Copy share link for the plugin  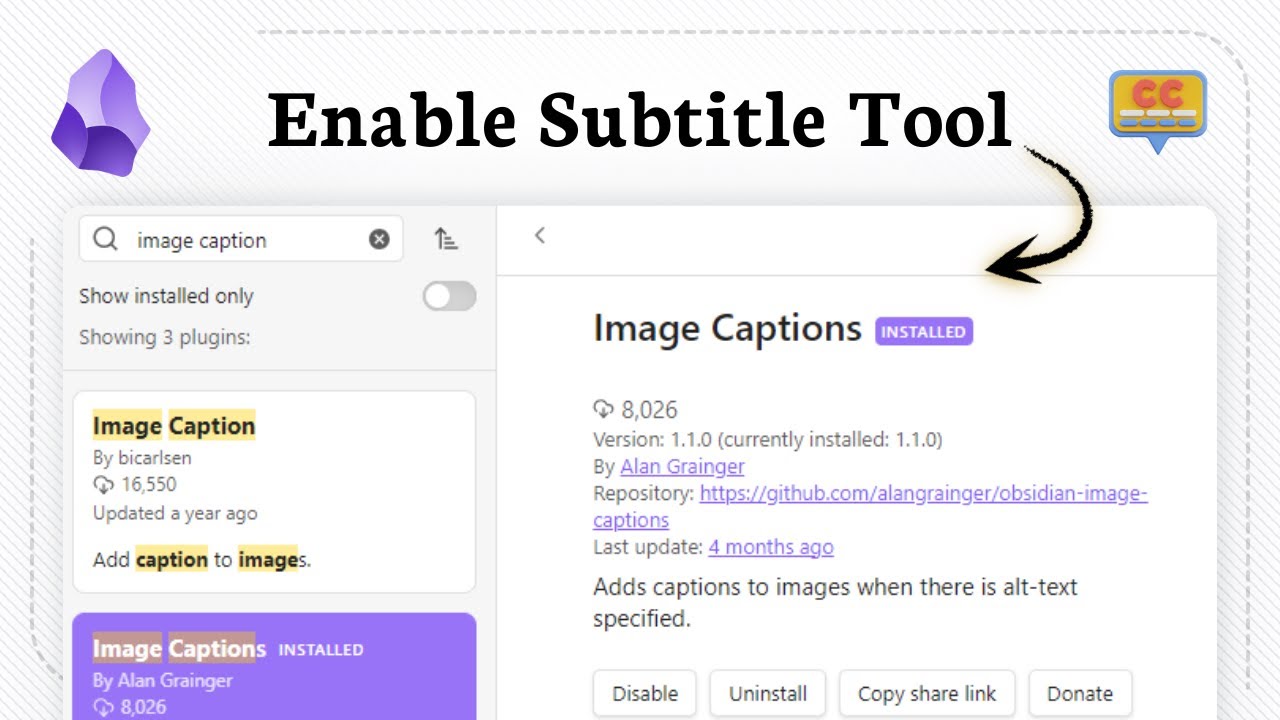coord(927,693)
